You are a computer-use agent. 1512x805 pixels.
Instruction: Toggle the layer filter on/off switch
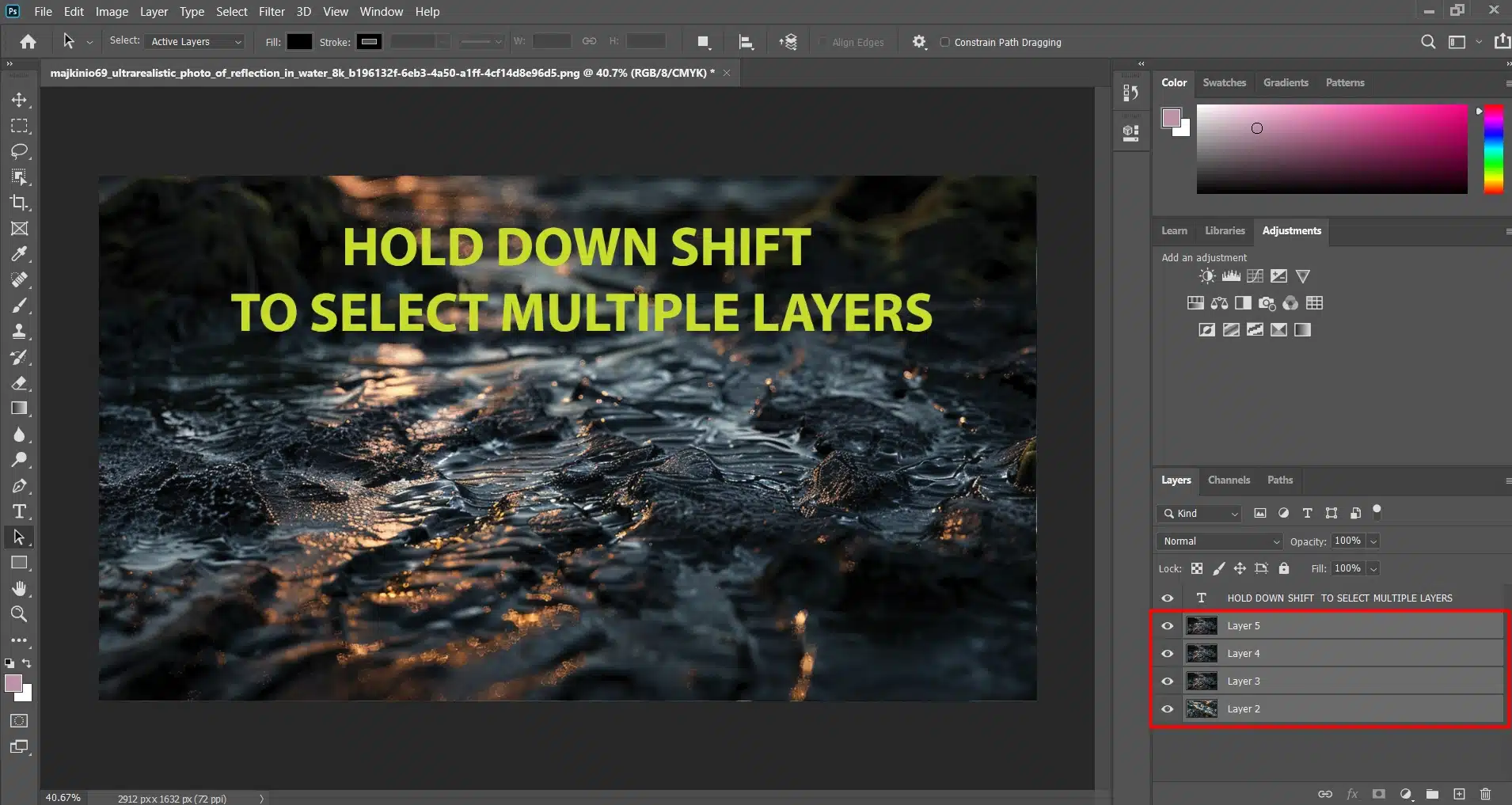[1377, 511]
